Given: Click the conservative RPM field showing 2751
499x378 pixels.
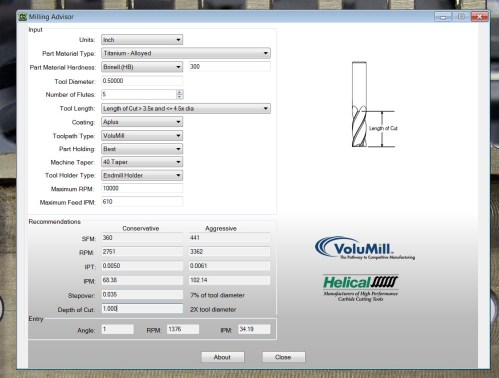Looking at the screenshot, I should click(142, 252).
